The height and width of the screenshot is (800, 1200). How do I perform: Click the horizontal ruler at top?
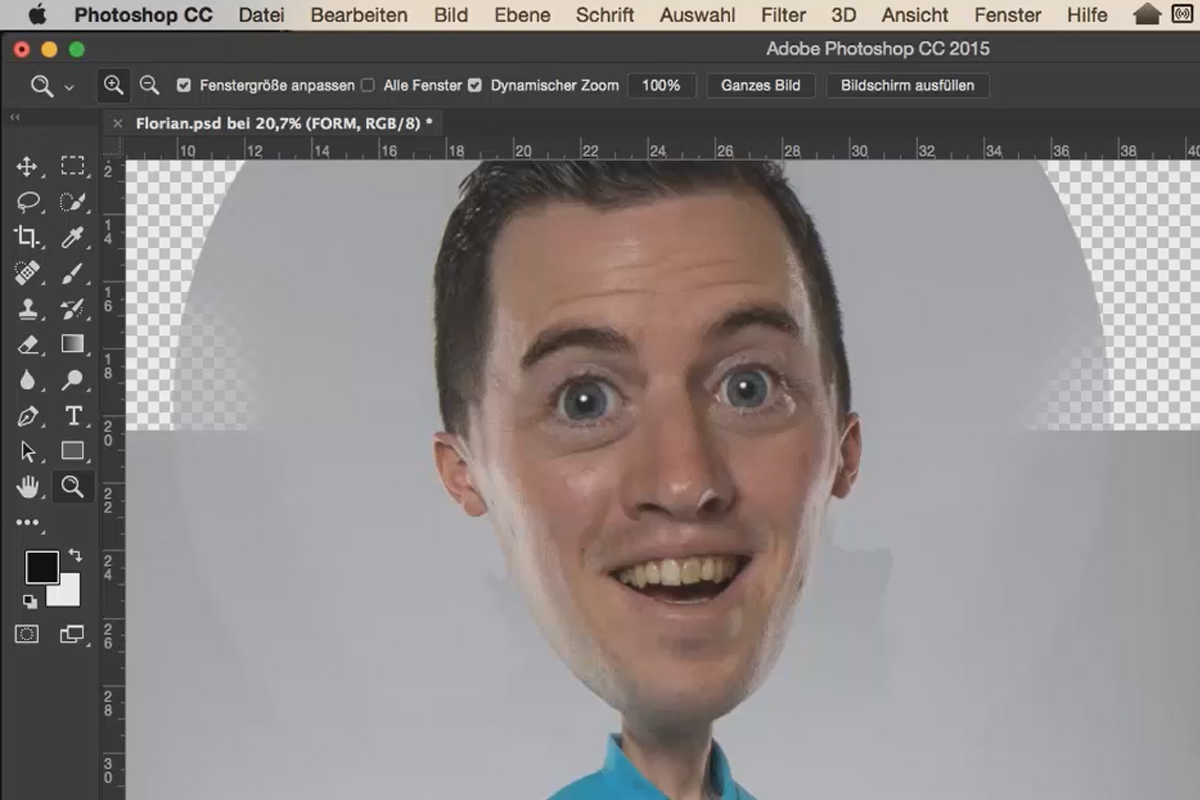pos(662,148)
